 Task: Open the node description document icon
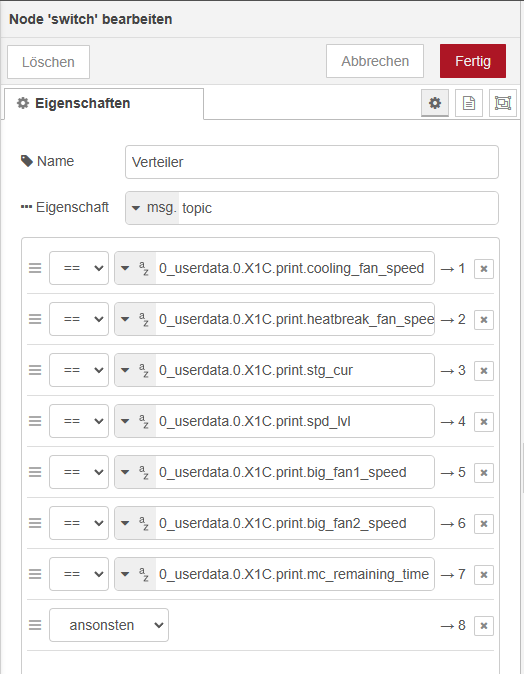[469, 103]
